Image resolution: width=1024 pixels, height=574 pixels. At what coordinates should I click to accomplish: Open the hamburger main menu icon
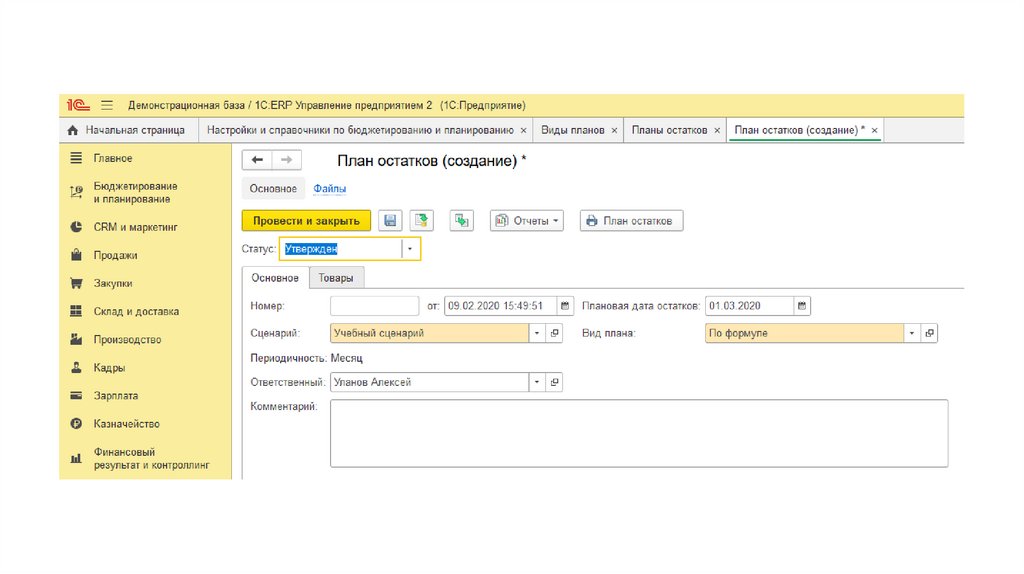pos(107,105)
